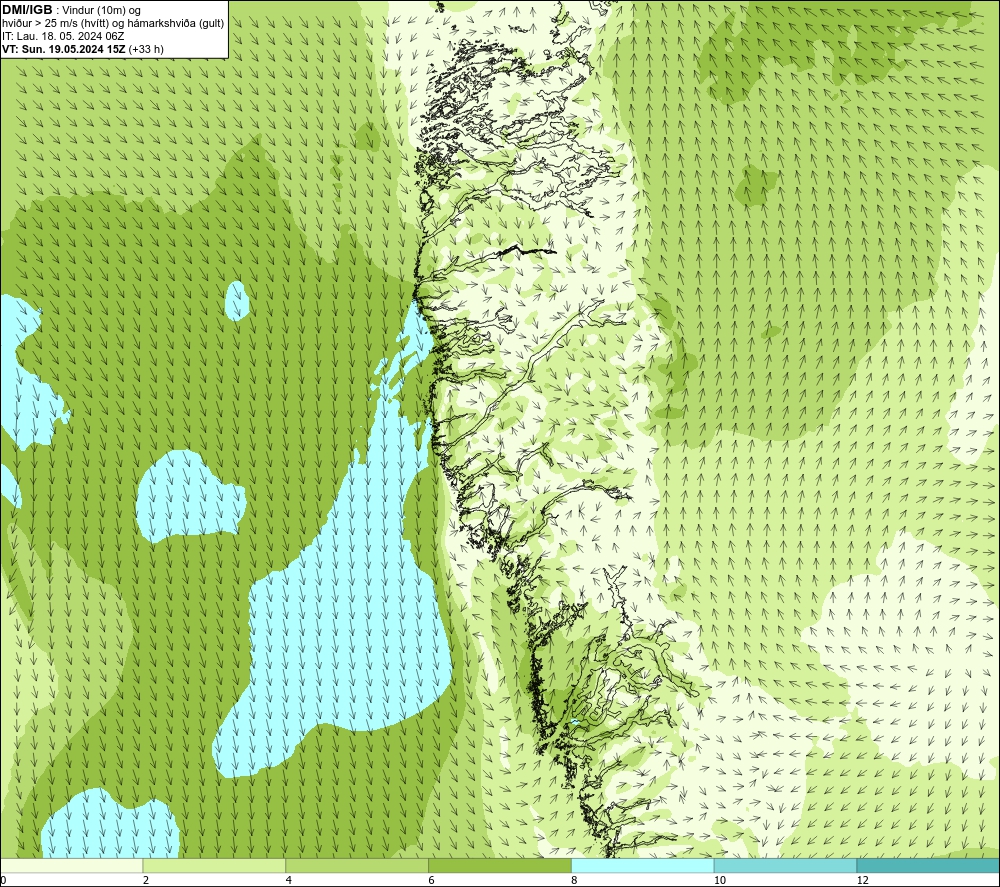Click the '10' label on color scale

(x=720, y=880)
